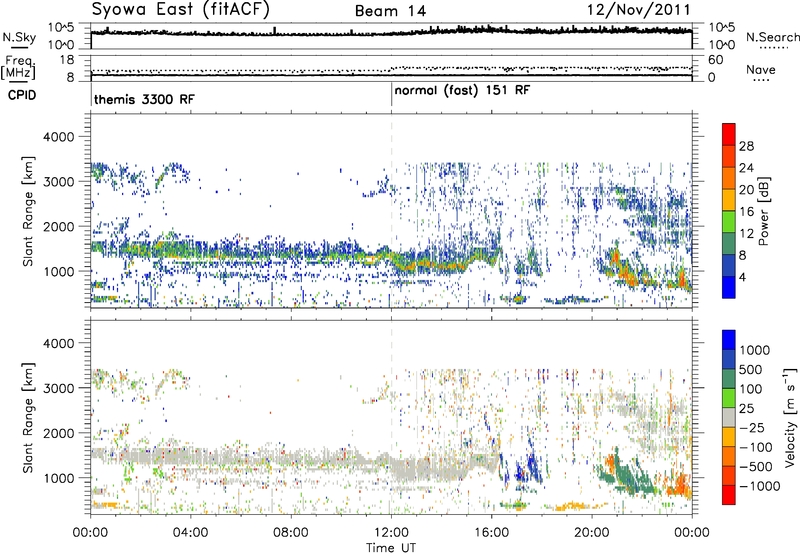The width and height of the screenshot is (800, 554).
Task: Select the 'CPID' row label
Action: pos(22,95)
